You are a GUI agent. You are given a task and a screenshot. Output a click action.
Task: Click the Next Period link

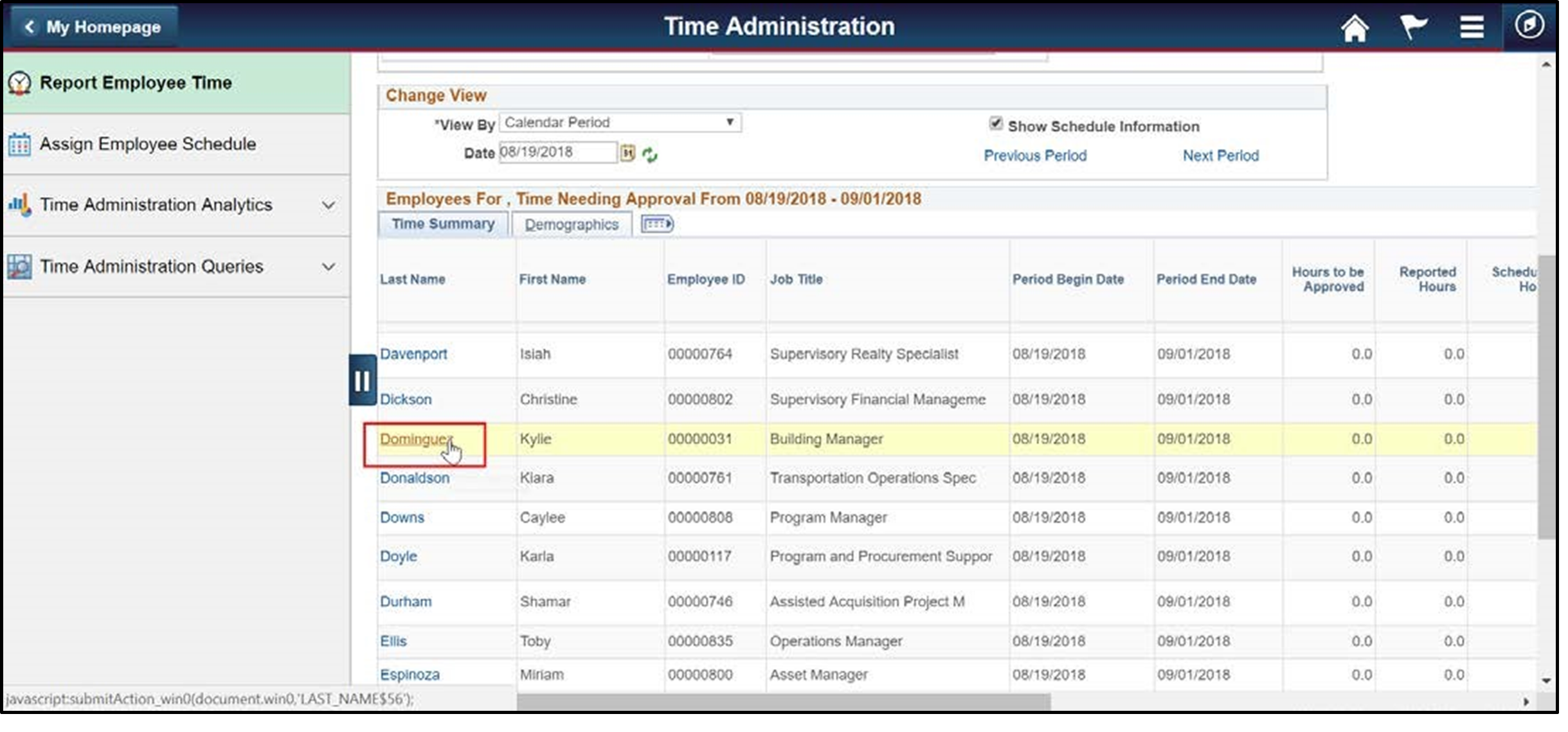(x=1220, y=155)
